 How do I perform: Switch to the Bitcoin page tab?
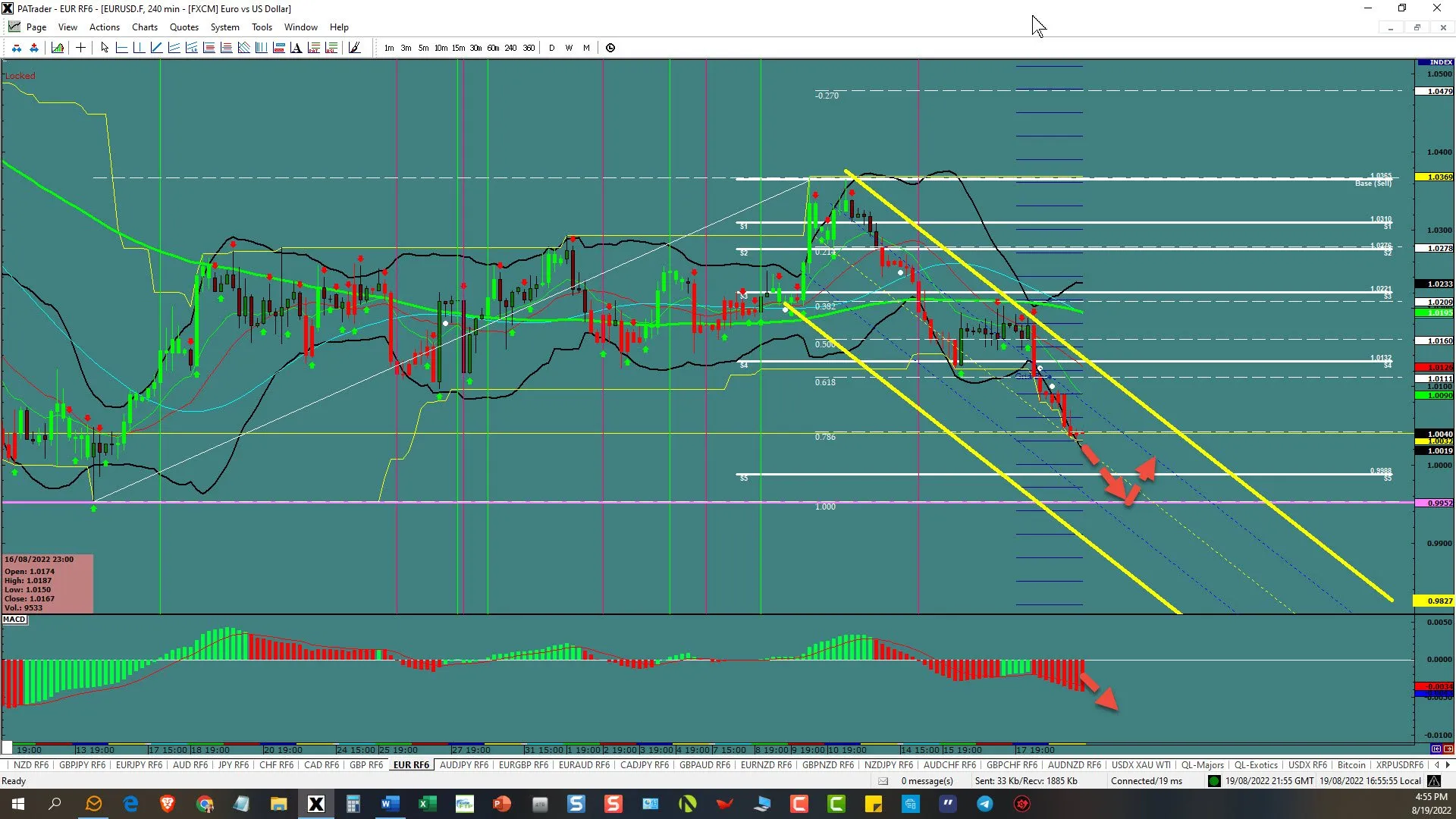pos(1351,765)
